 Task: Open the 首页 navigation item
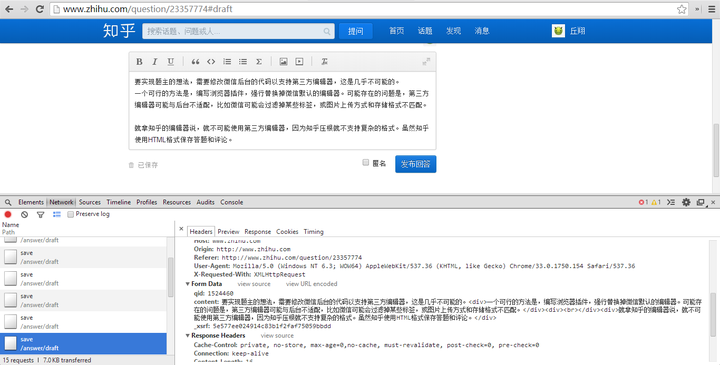coord(396,31)
